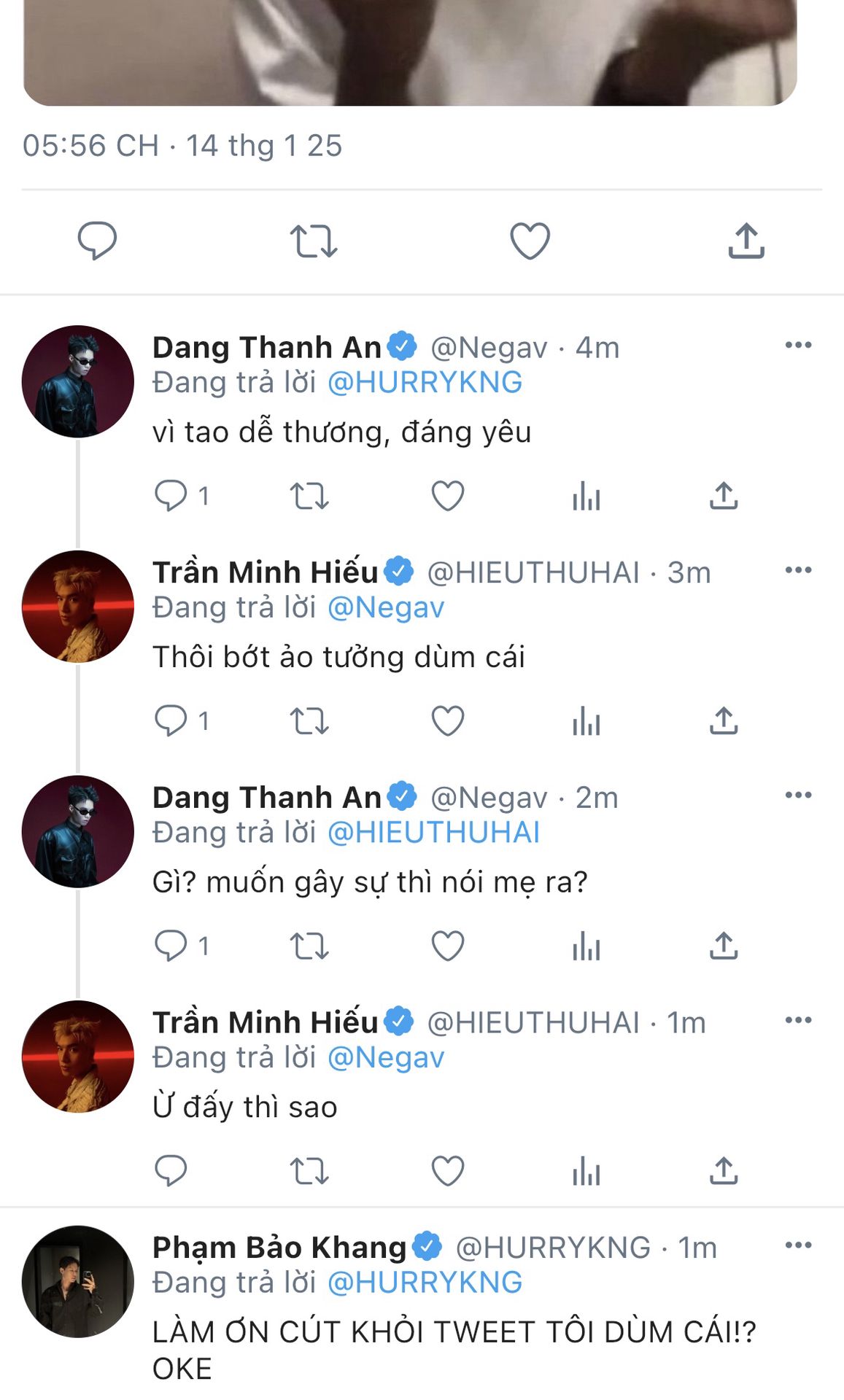Like the "vì tao dễ thương" reply
This screenshot has height=1400, width=844.
click(x=448, y=497)
